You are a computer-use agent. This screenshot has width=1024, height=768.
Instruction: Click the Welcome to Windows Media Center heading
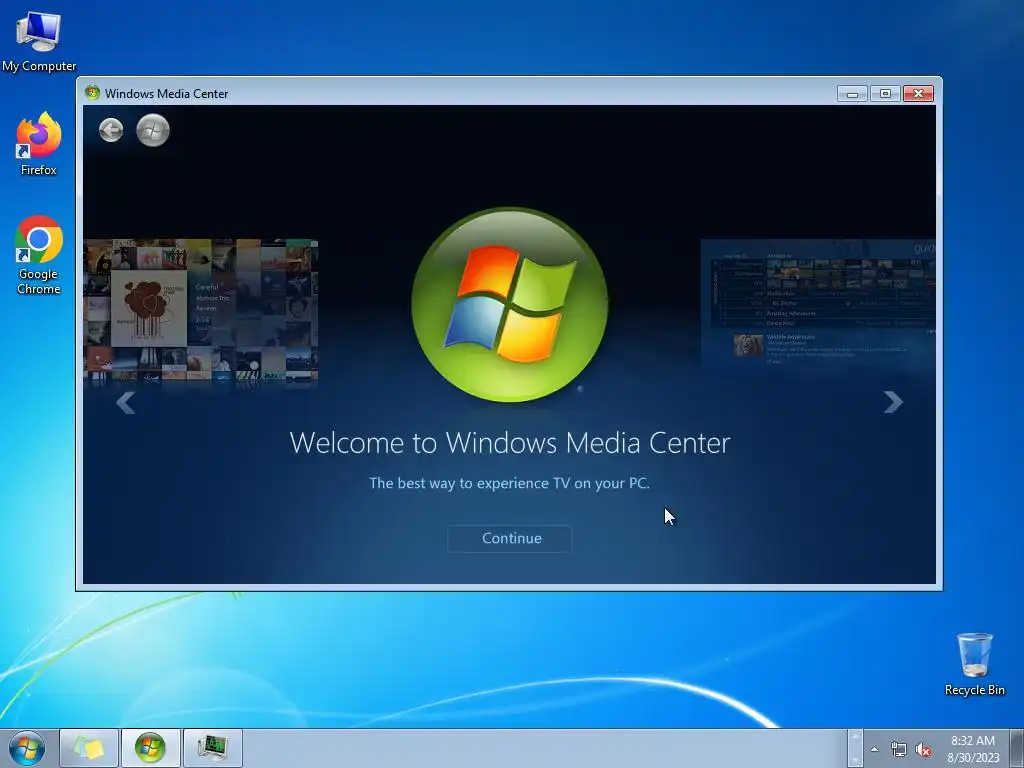point(509,443)
